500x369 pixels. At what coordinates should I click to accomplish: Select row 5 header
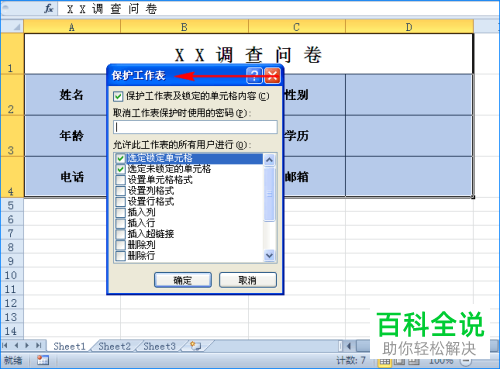click(x=12, y=205)
